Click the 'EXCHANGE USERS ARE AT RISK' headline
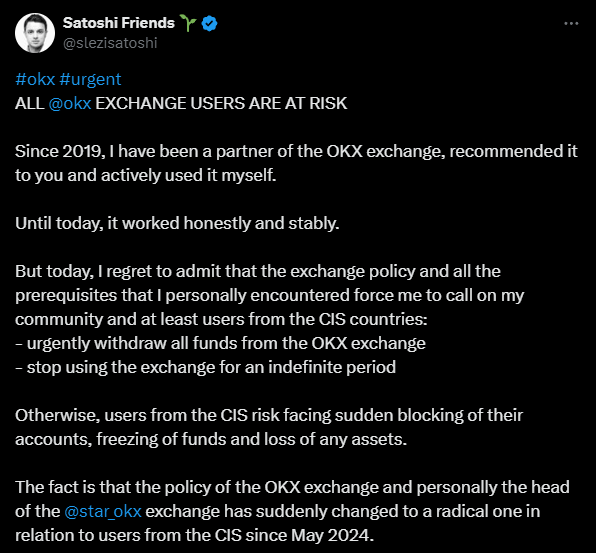596x553 pixels. pos(221,103)
